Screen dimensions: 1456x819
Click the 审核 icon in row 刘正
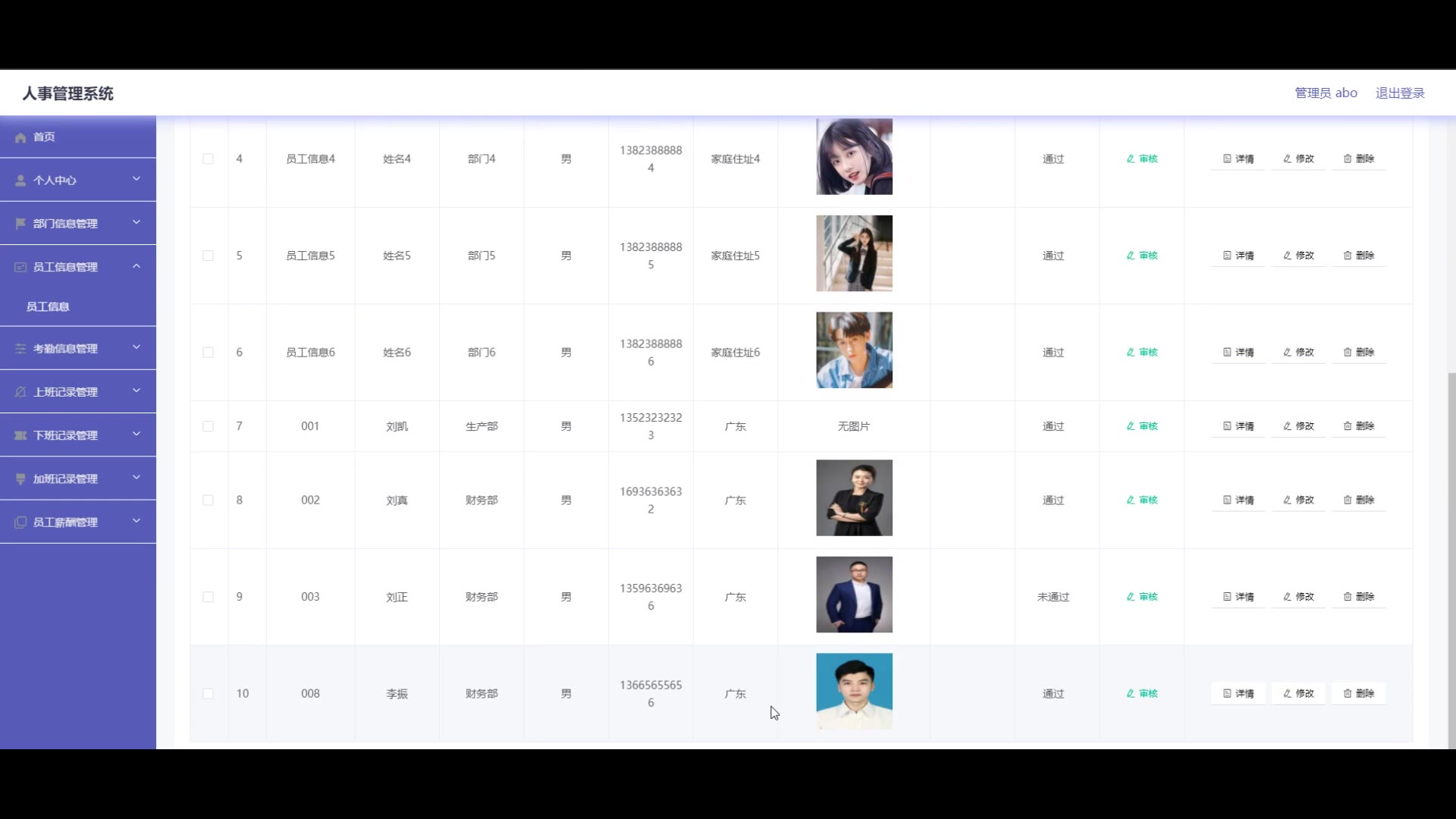click(x=1131, y=597)
